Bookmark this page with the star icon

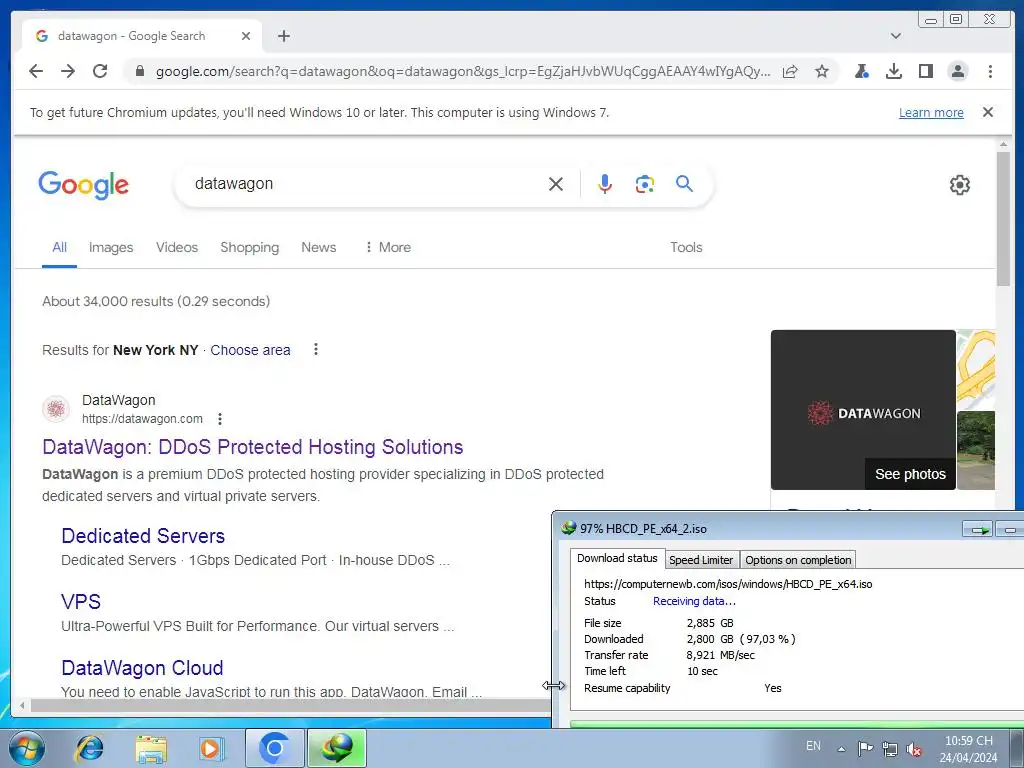click(822, 71)
